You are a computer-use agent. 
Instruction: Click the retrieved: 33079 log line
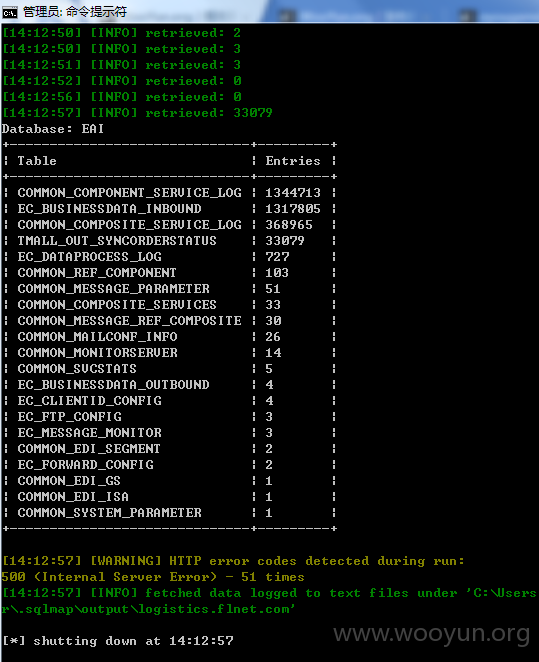coord(137,113)
